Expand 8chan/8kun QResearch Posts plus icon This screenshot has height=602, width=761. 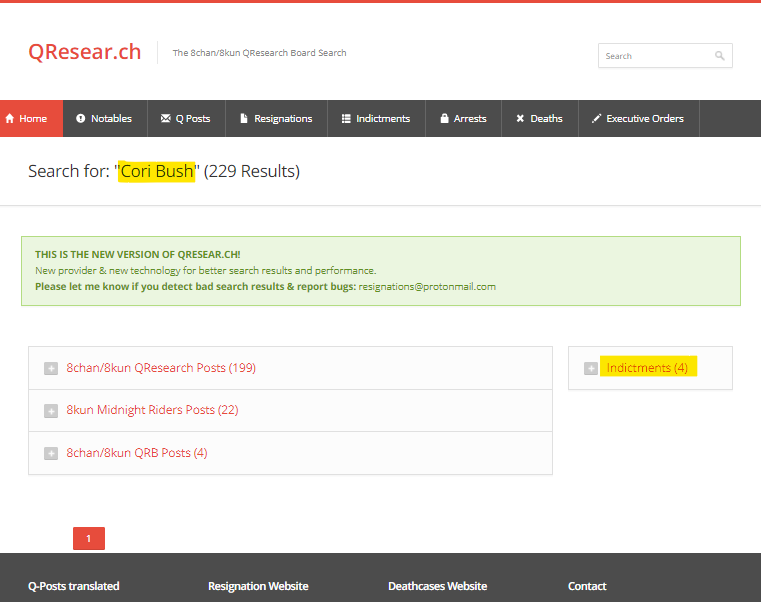point(51,368)
